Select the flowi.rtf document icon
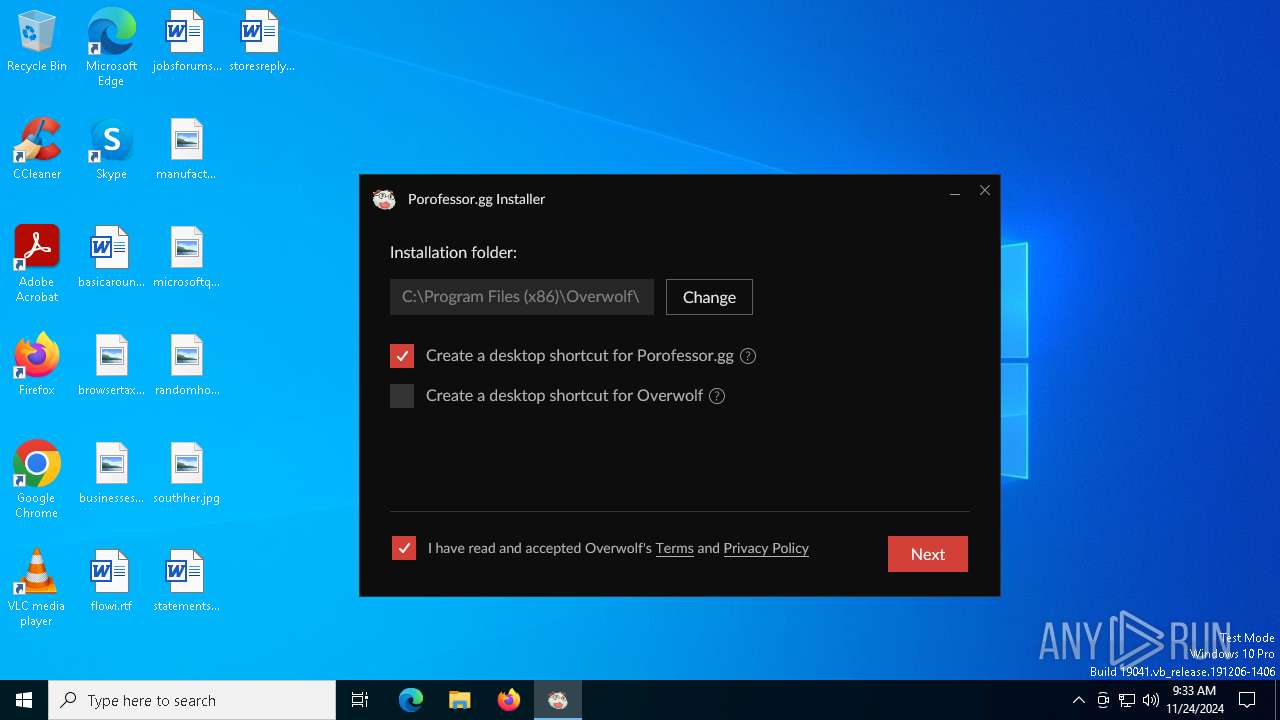 point(111,582)
